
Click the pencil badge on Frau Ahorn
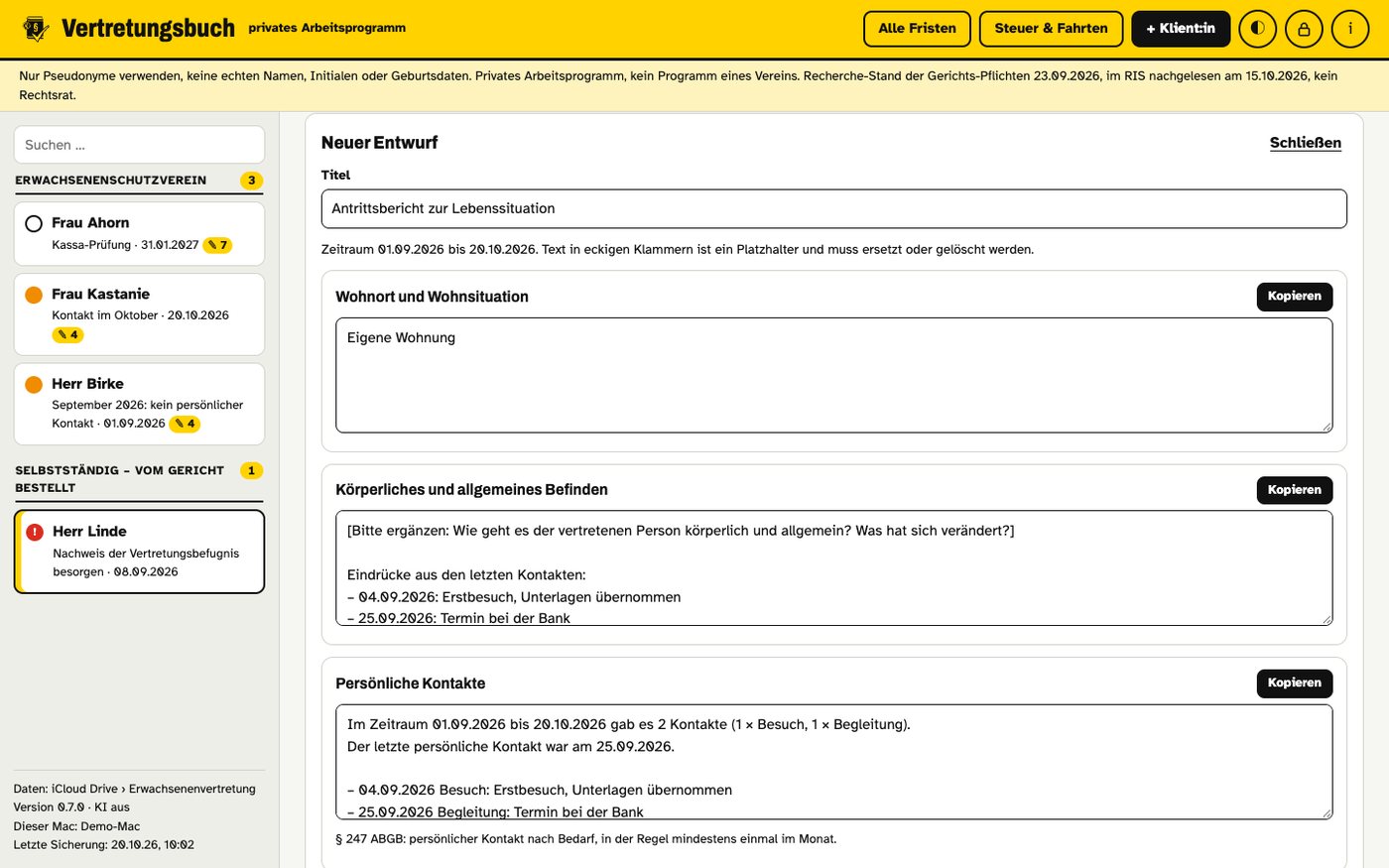click(217, 245)
